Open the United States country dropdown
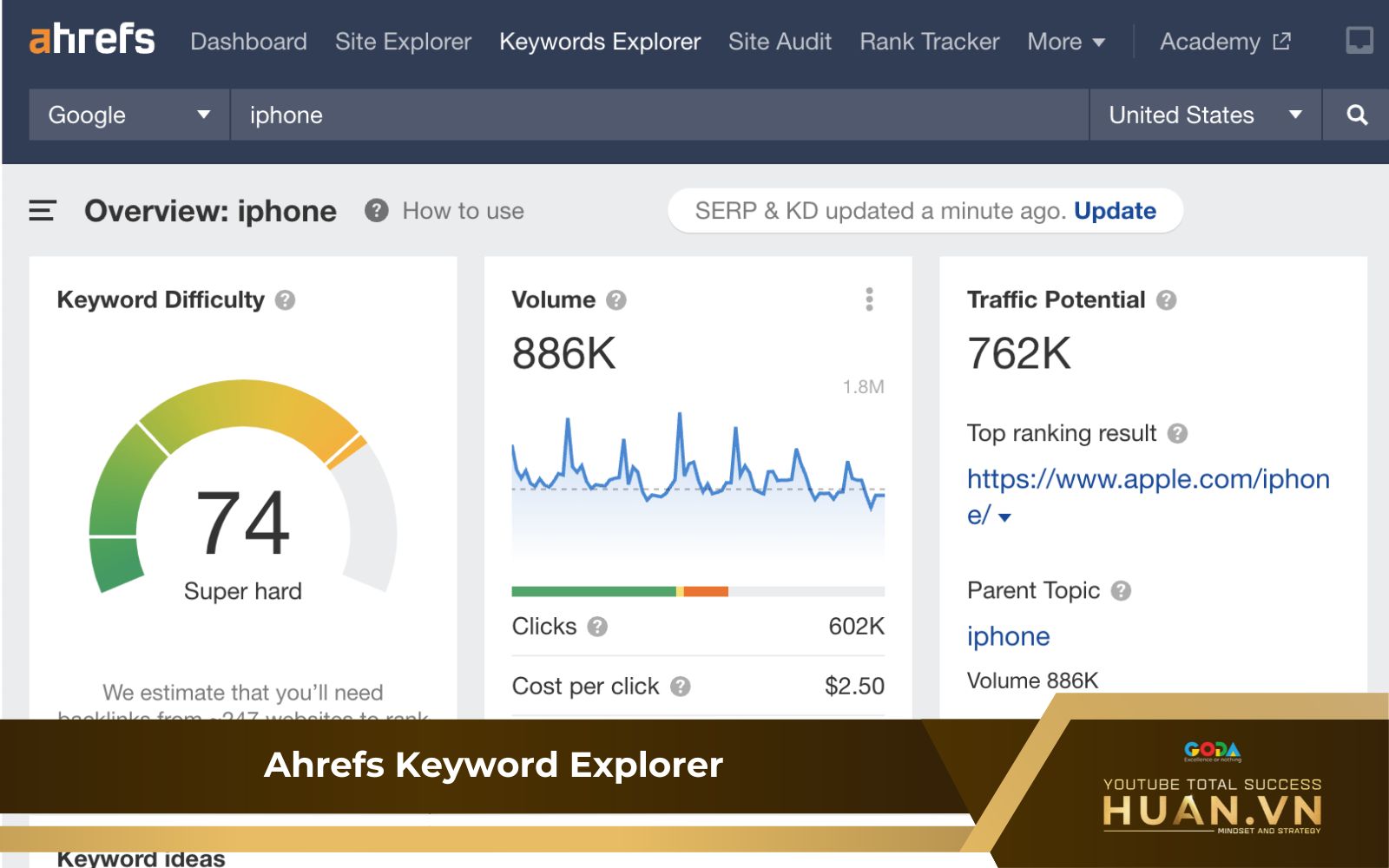The width and height of the screenshot is (1389, 868). coord(1205,115)
